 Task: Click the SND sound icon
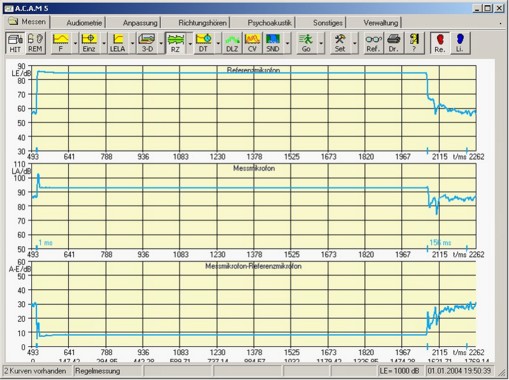273,43
